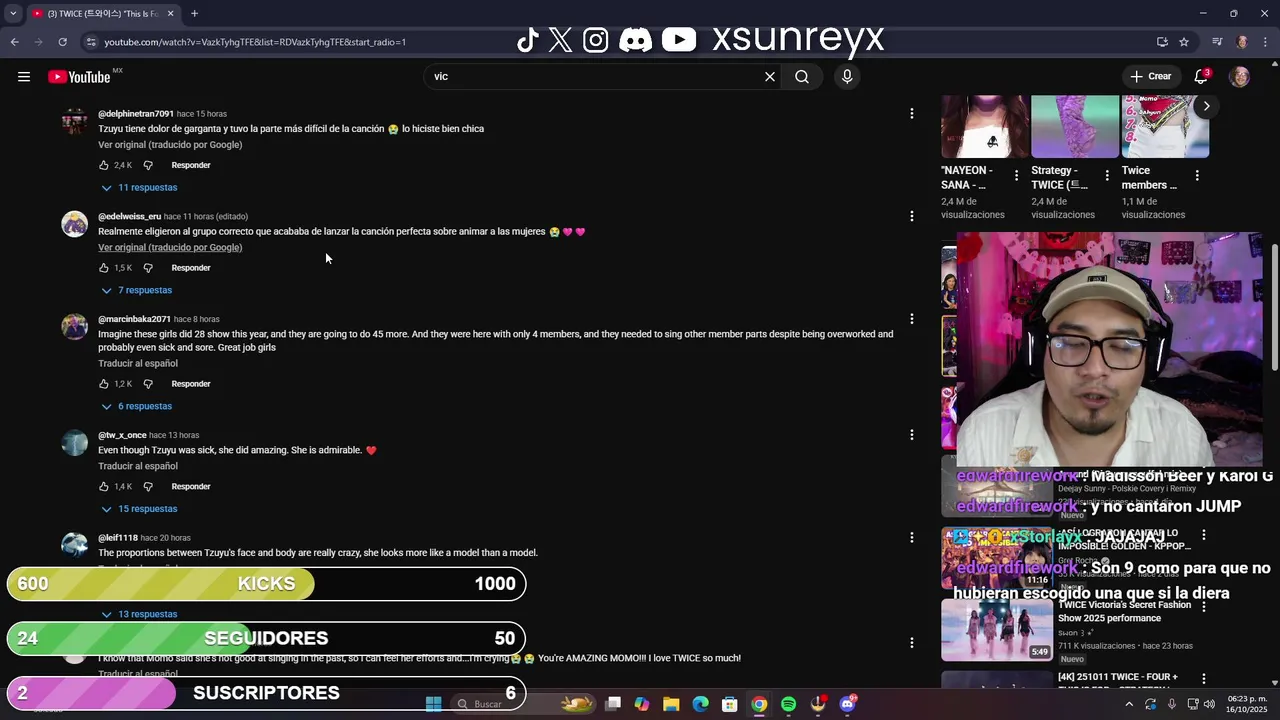The image size is (1280, 720).
Task: Open the Strategy - TWICE video thumbnail
Action: [x=1075, y=126]
